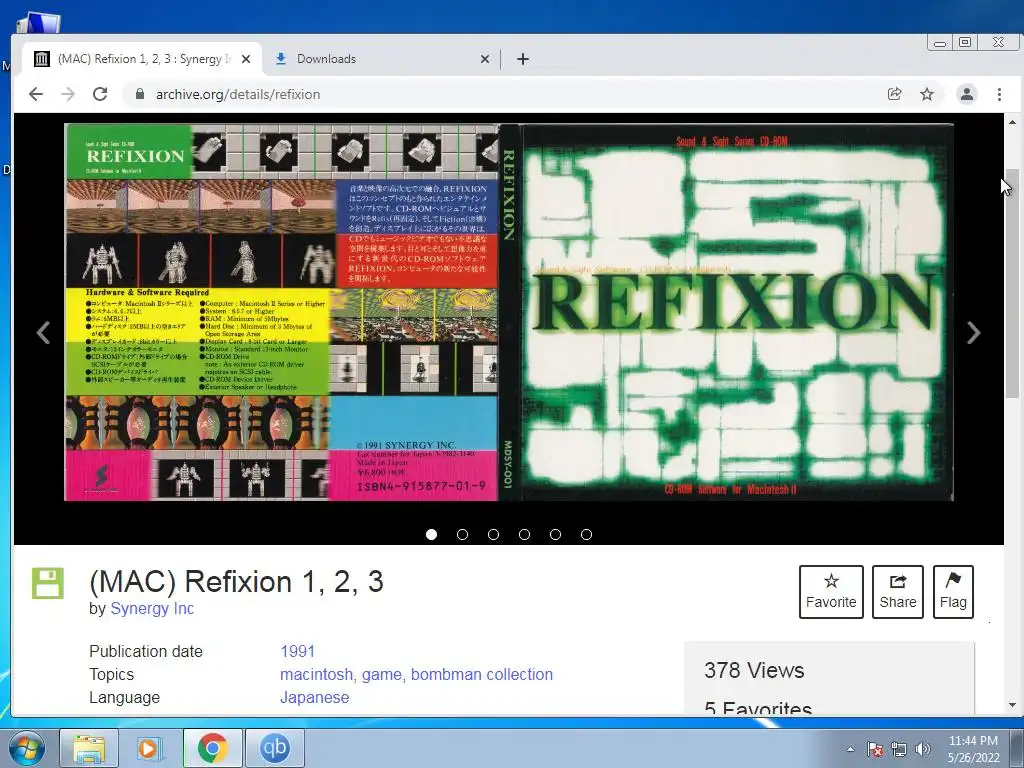Select the (MAC) Refixion tab
The image size is (1024, 768).
[142, 59]
